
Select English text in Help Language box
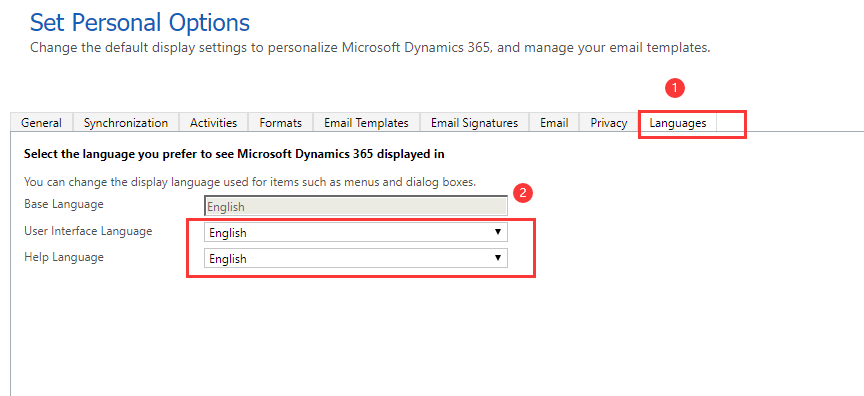tap(228, 259)
